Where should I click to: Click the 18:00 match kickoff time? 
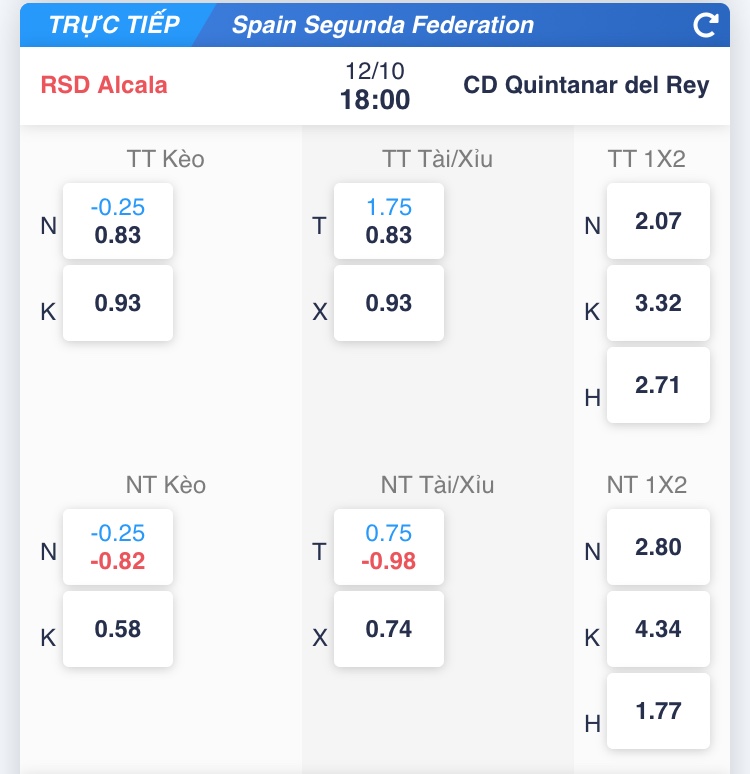pyautogui.click(x=375, y=99)
